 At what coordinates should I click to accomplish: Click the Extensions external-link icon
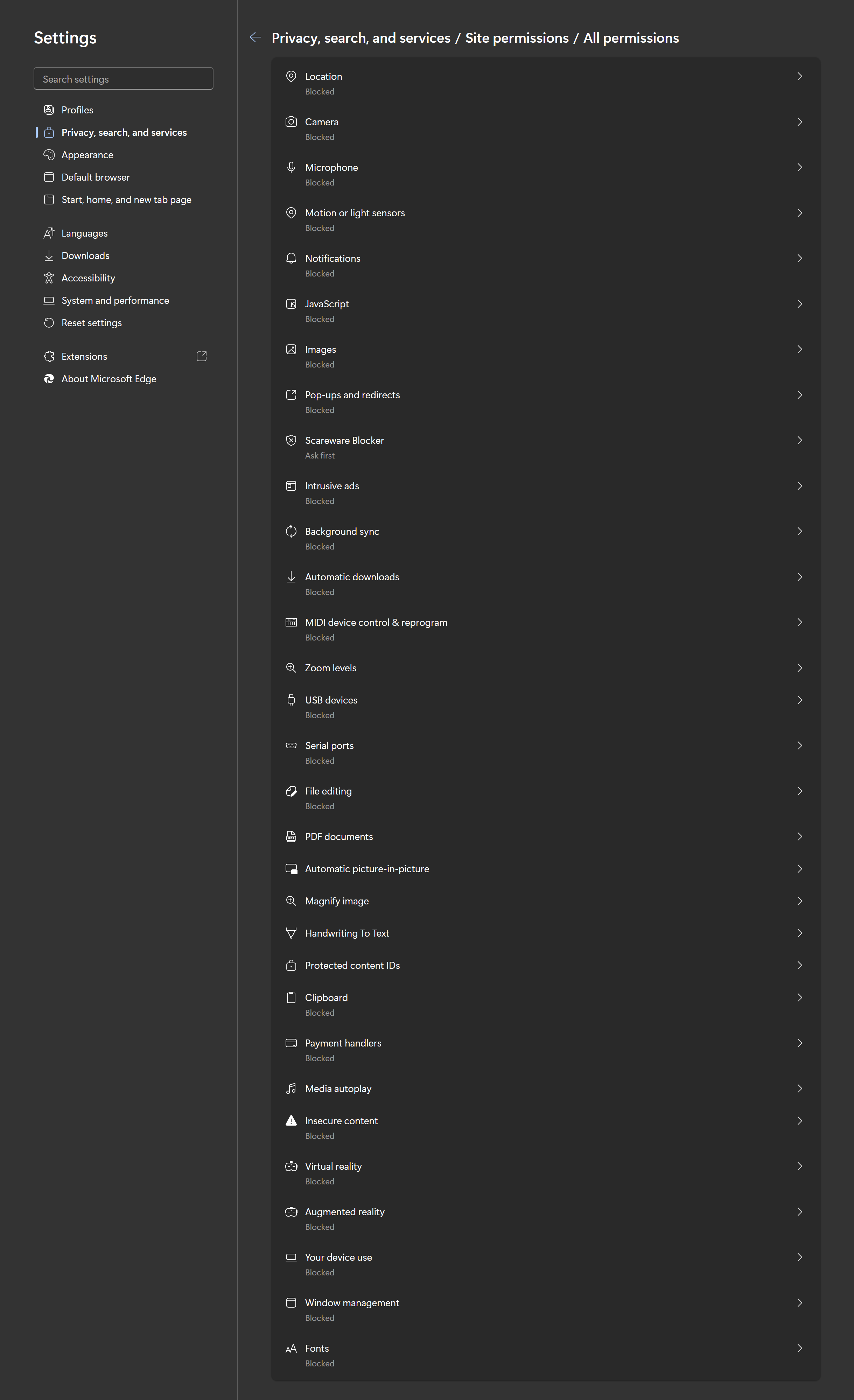point(201,356)
